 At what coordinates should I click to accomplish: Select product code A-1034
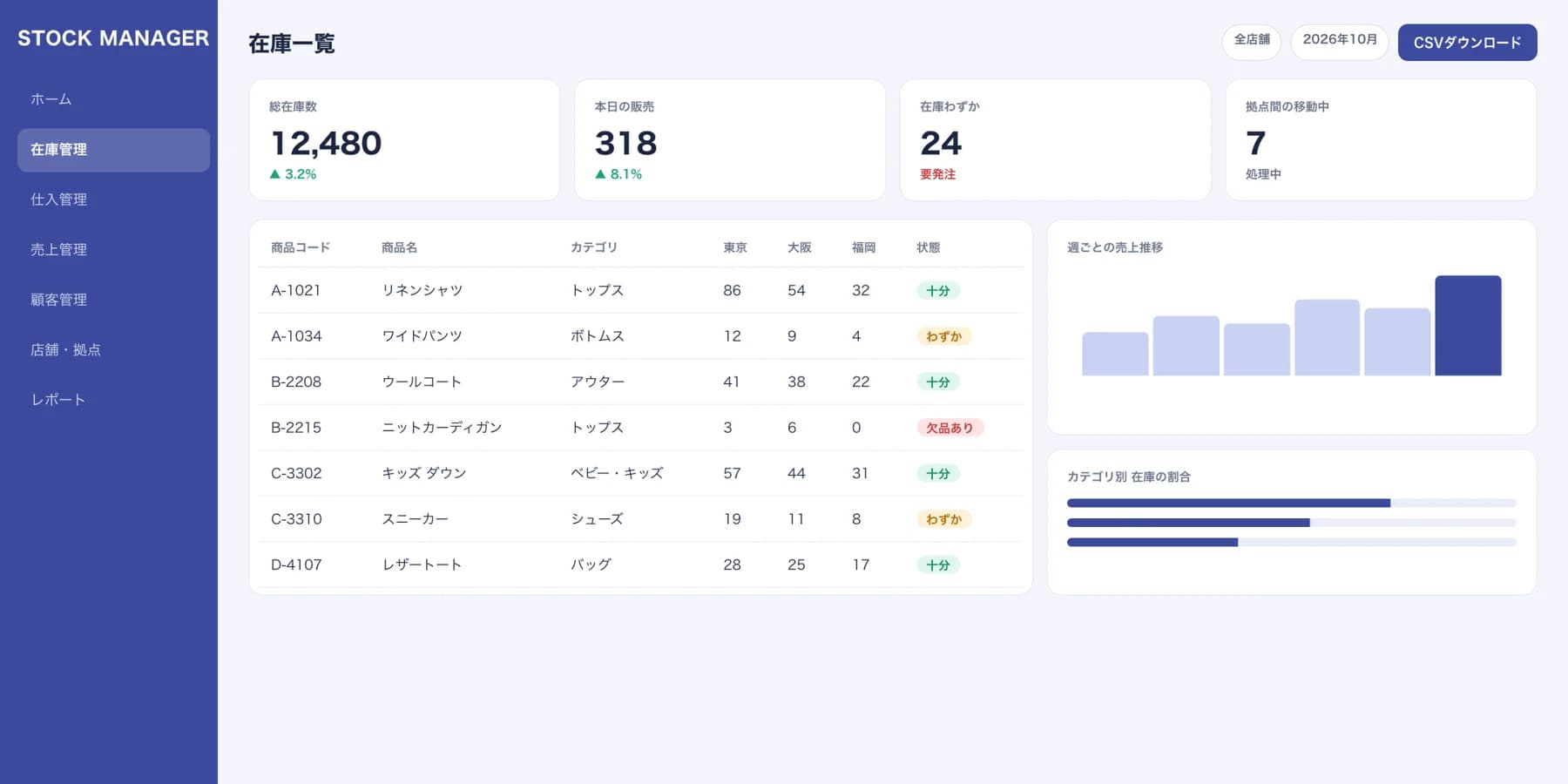coord(296,336)
